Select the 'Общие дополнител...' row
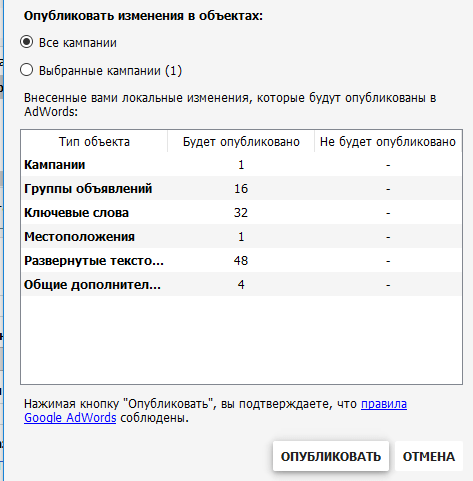 click(x=241, y=285)
